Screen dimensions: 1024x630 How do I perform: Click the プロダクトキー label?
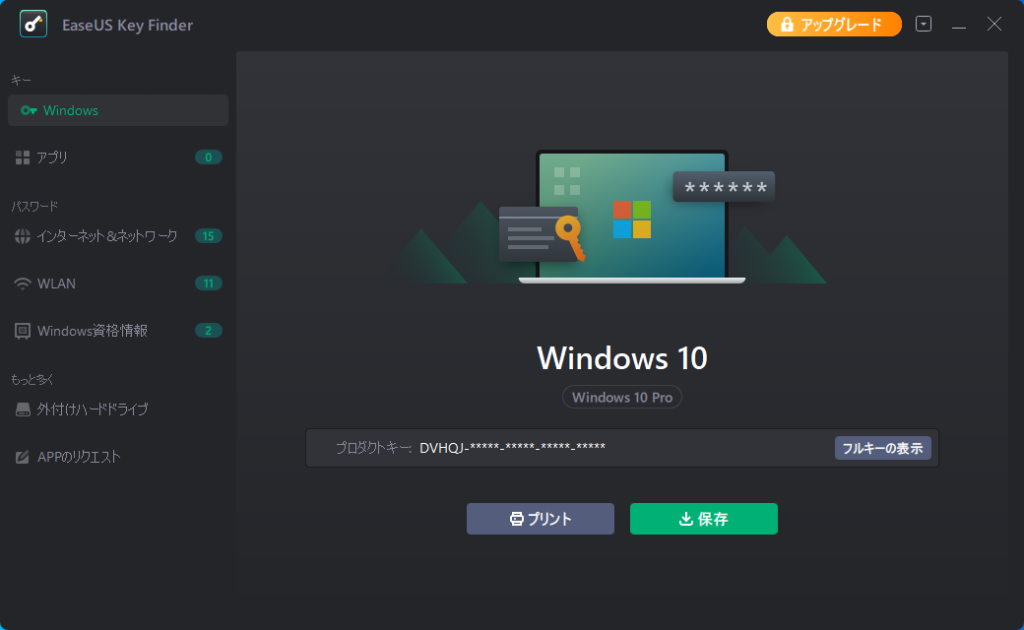point(374,448)
